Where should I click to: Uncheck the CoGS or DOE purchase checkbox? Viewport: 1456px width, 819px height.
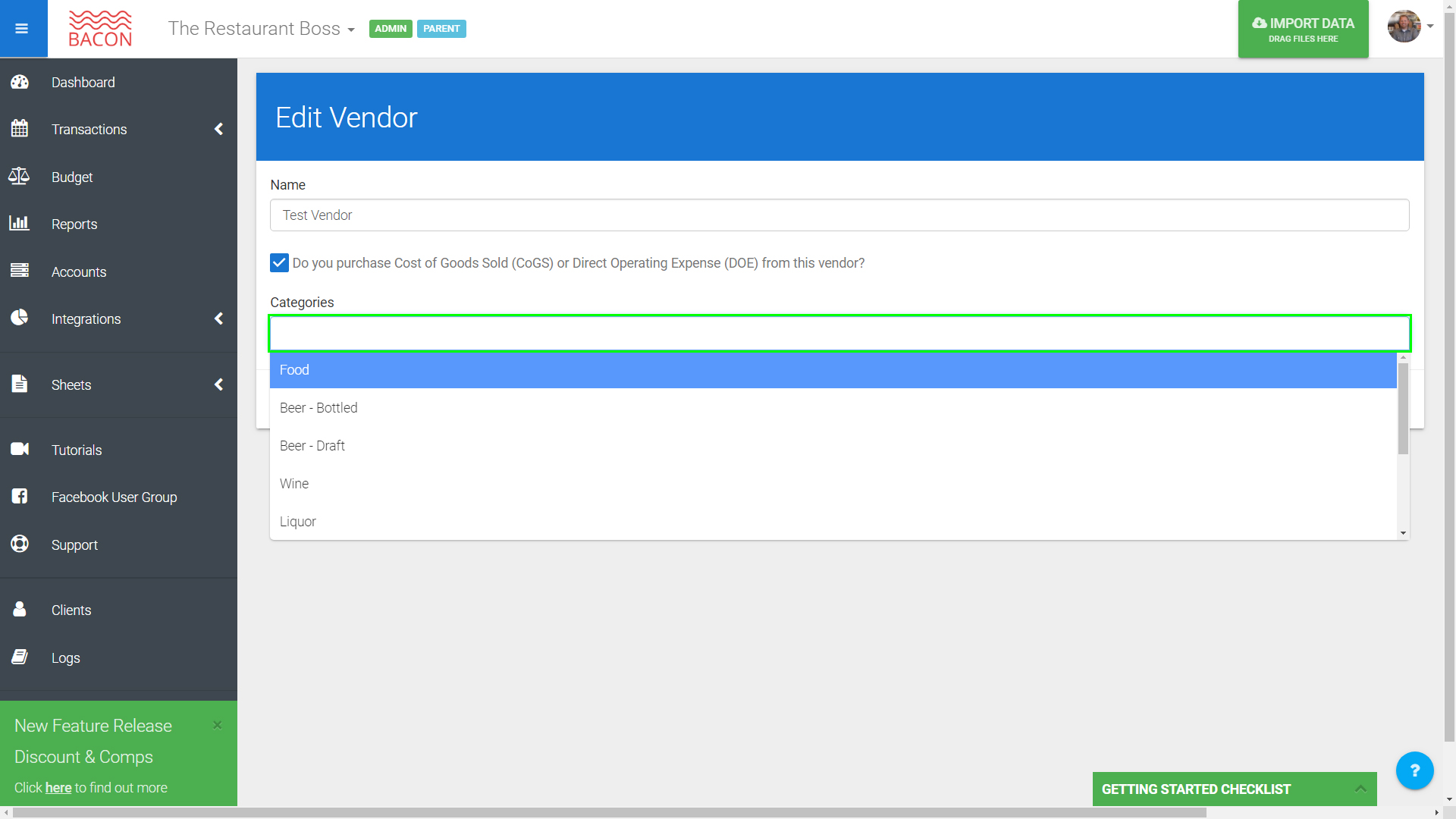pos(279,263)
